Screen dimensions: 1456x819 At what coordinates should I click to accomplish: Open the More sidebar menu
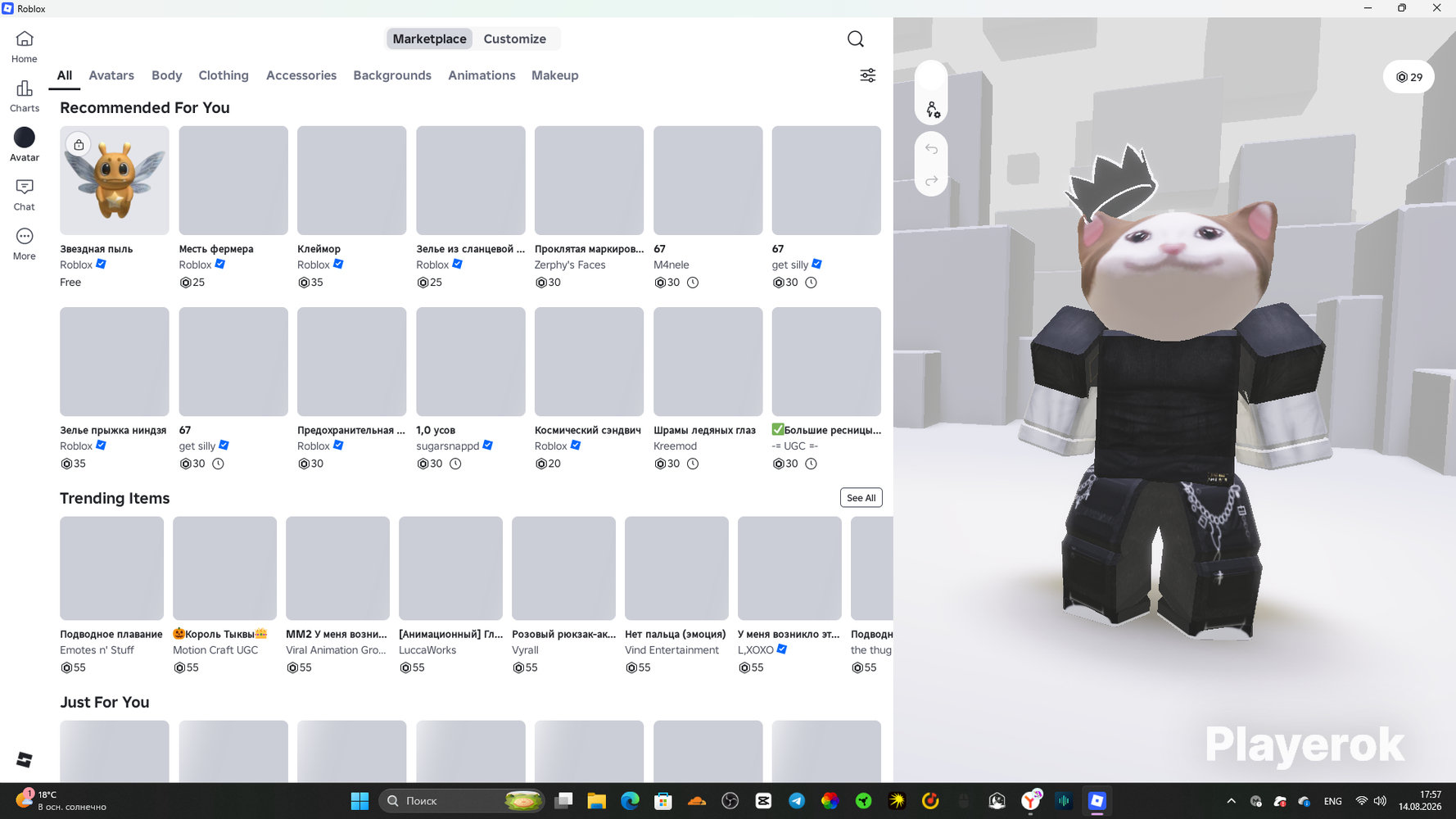(x=25, y=244)
